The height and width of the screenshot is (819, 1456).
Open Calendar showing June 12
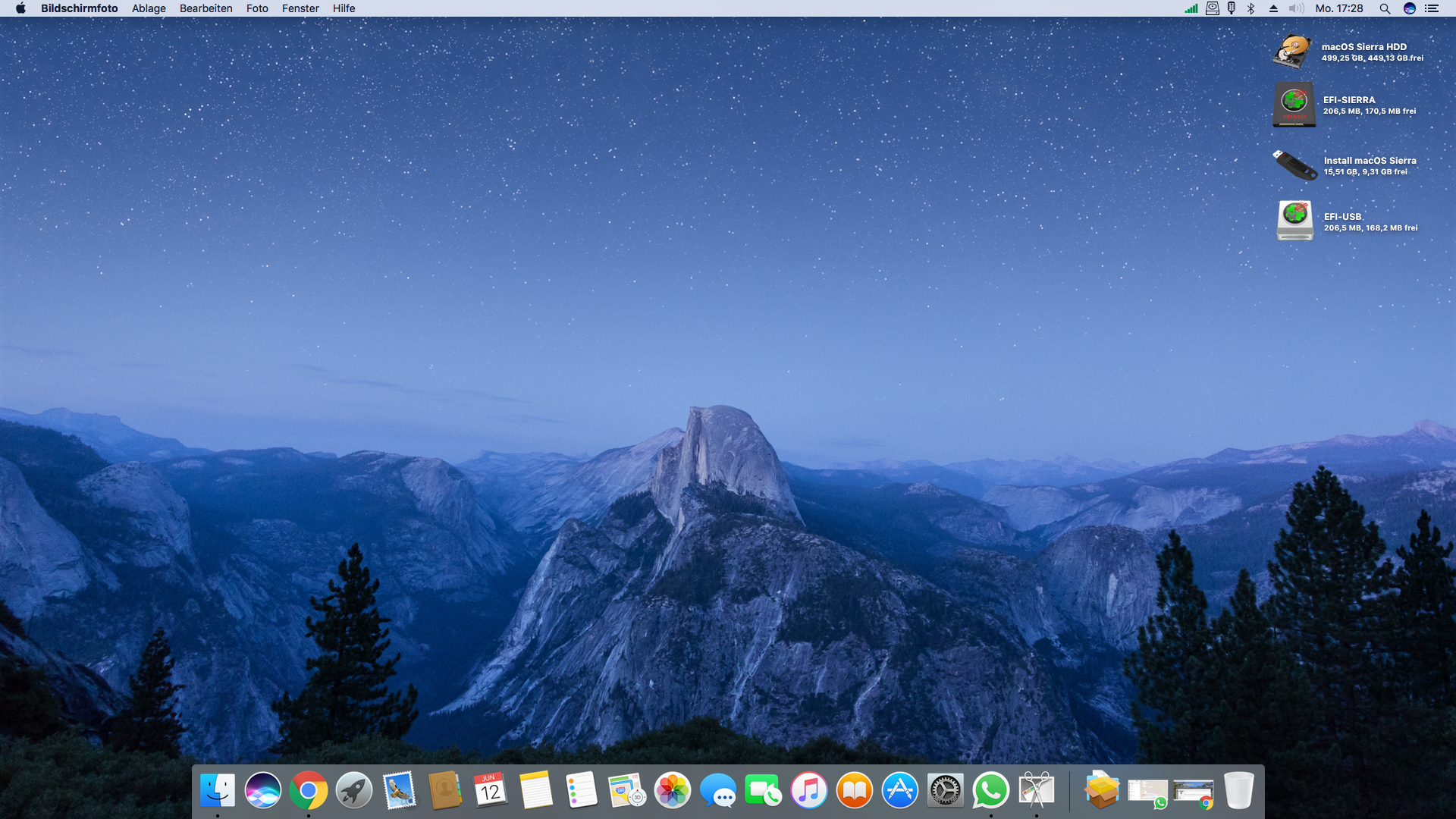tap(491, 791)
